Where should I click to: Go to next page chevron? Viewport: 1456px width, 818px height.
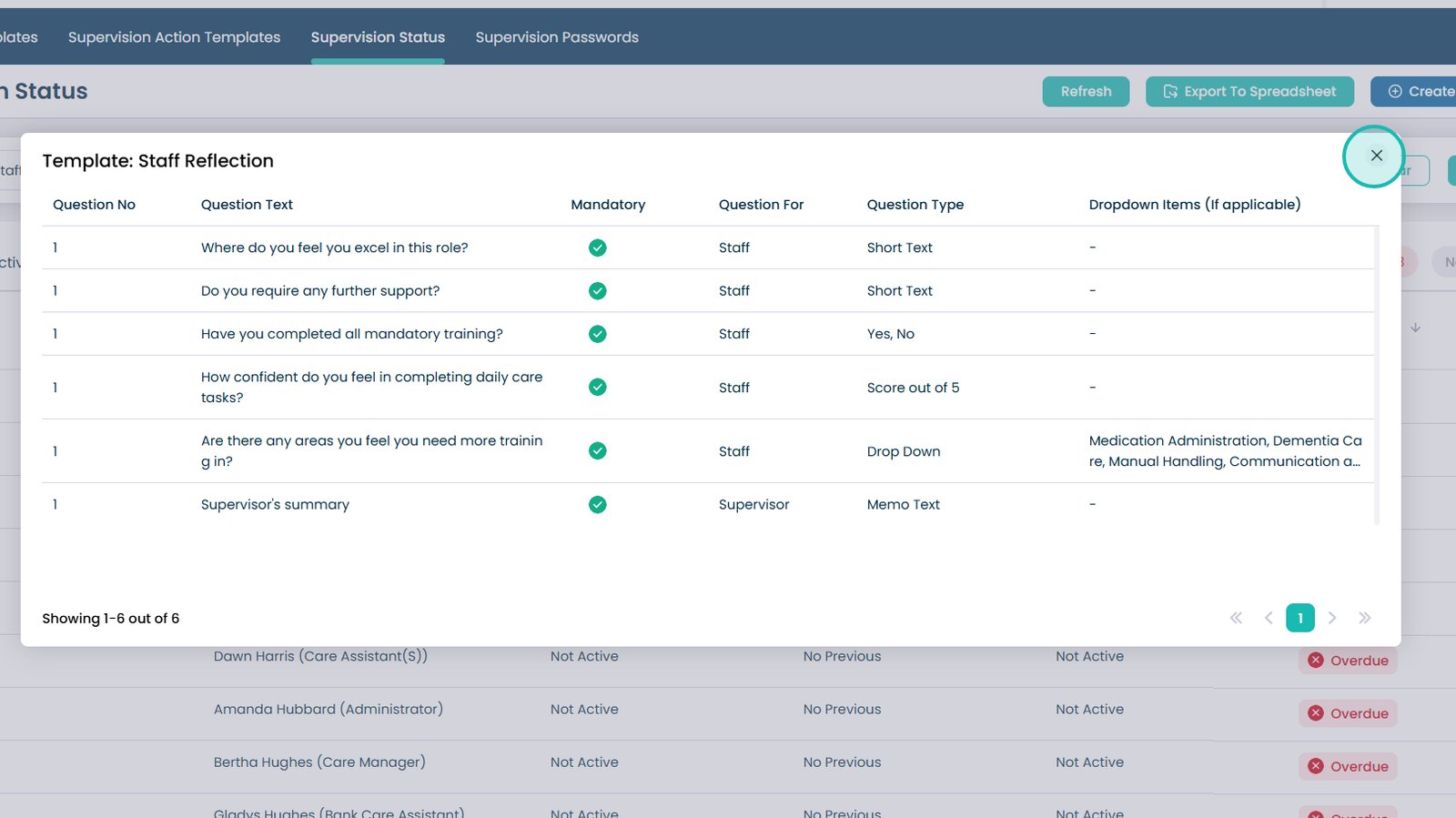(1332, 619)
